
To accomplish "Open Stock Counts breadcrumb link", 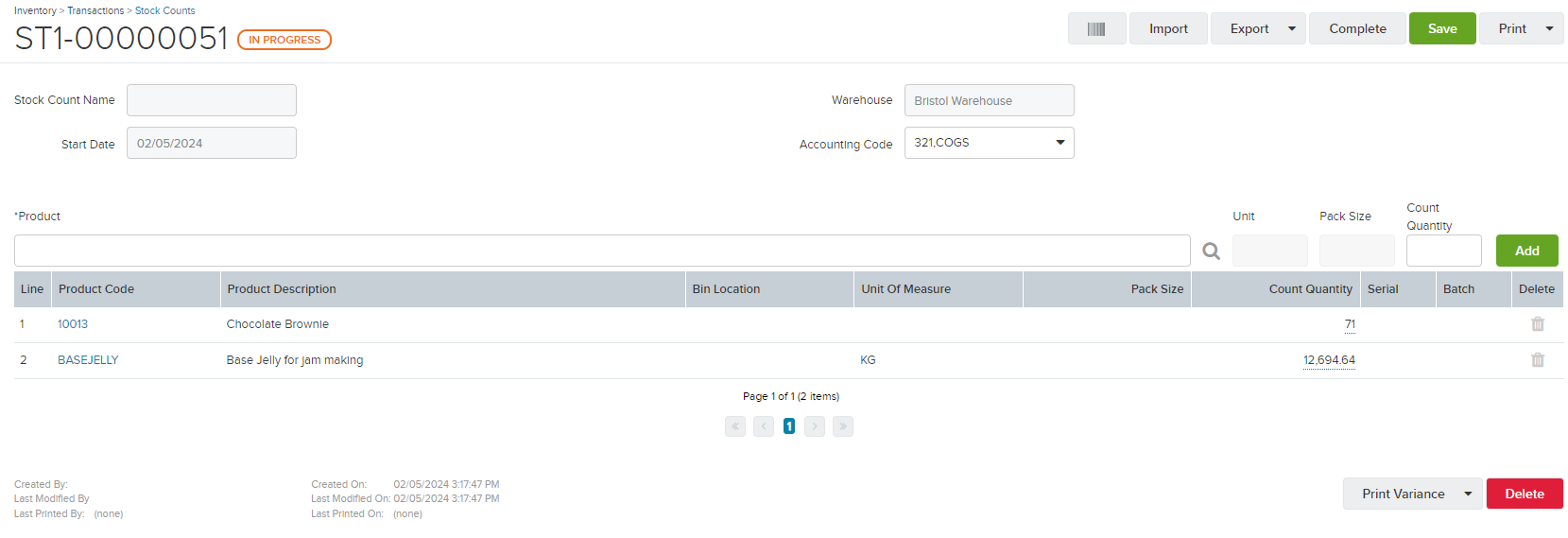I will [x=165, y=10].
